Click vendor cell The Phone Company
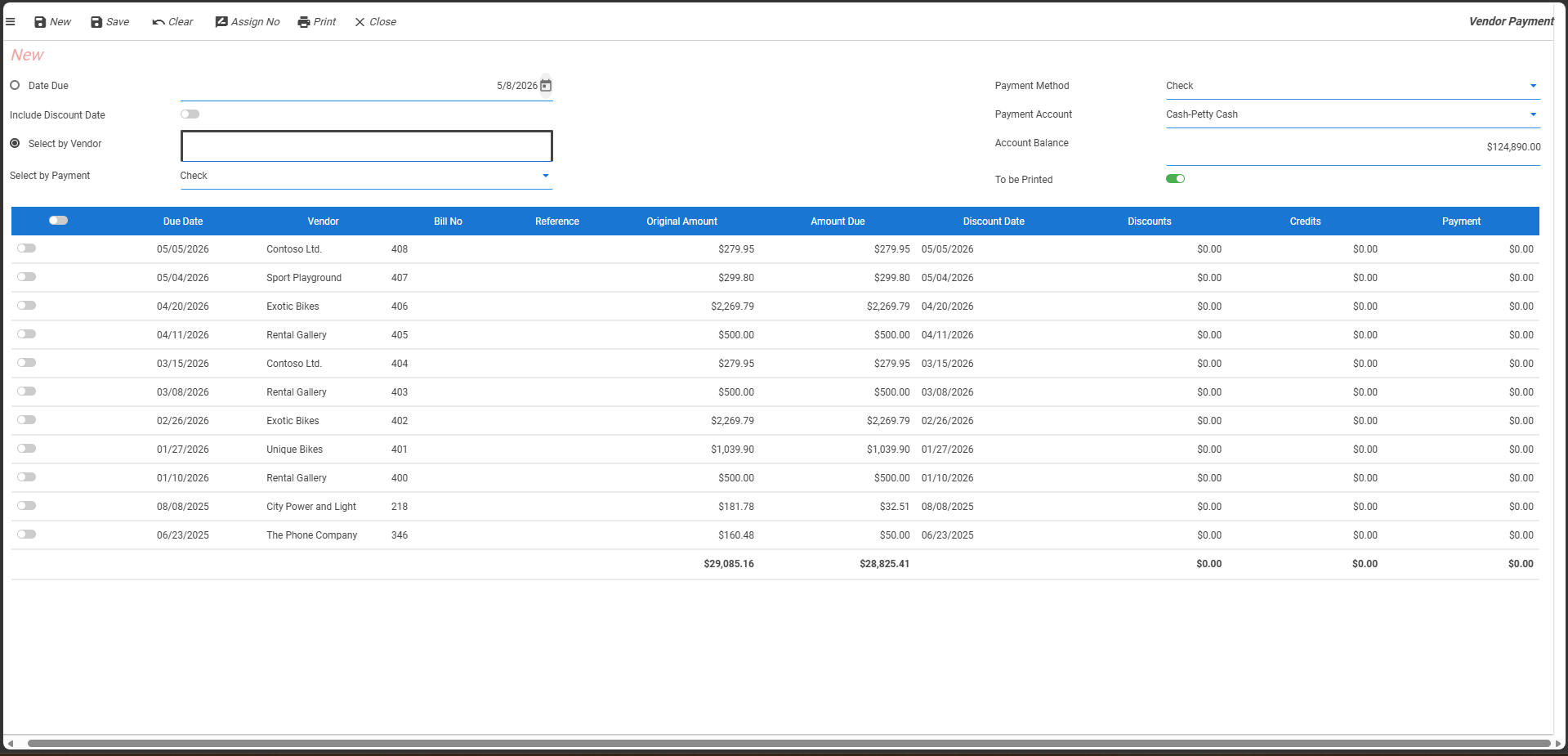 (x=311, y=535)
